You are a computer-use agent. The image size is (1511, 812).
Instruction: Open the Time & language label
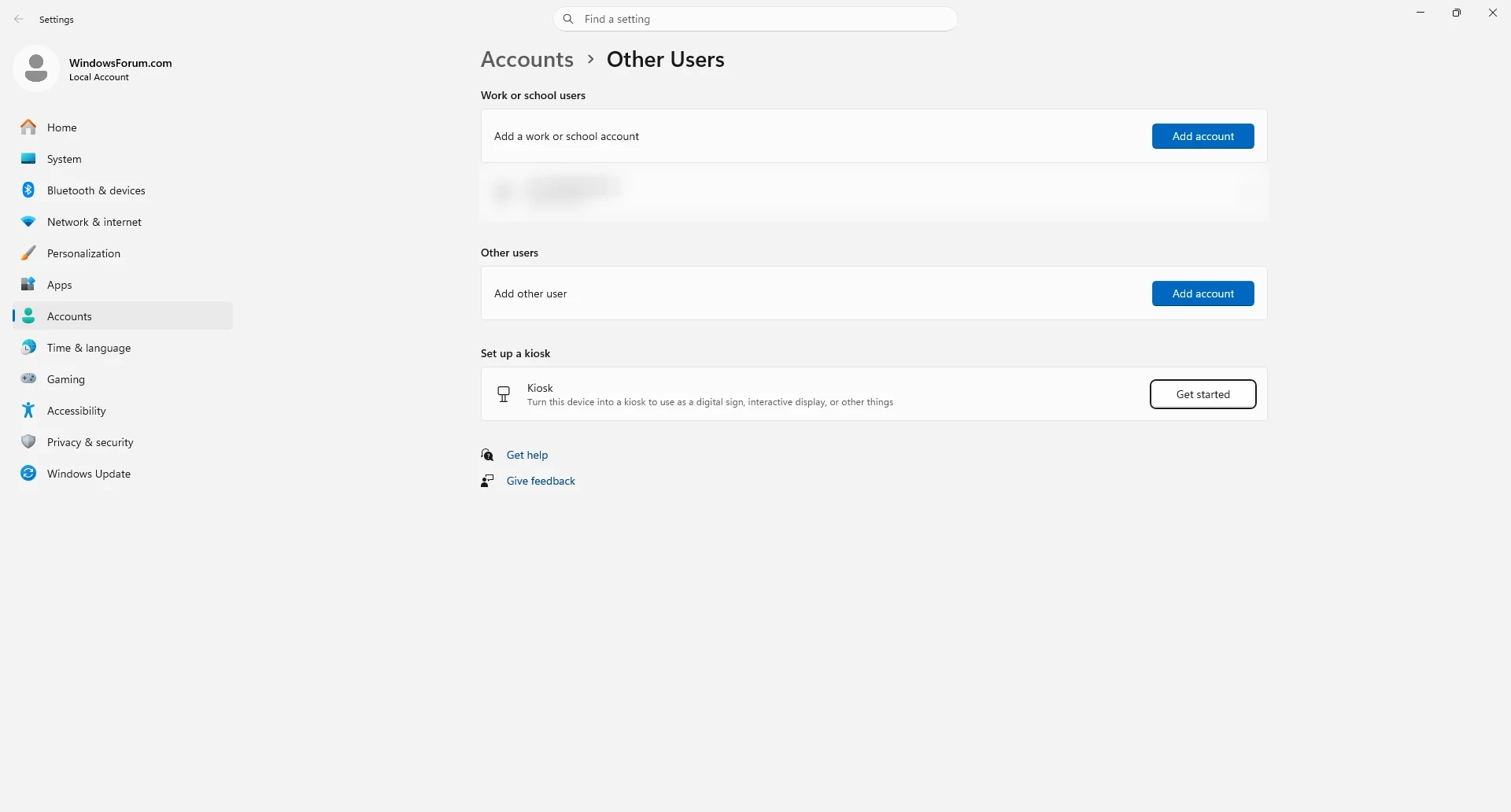coord(89,348)
